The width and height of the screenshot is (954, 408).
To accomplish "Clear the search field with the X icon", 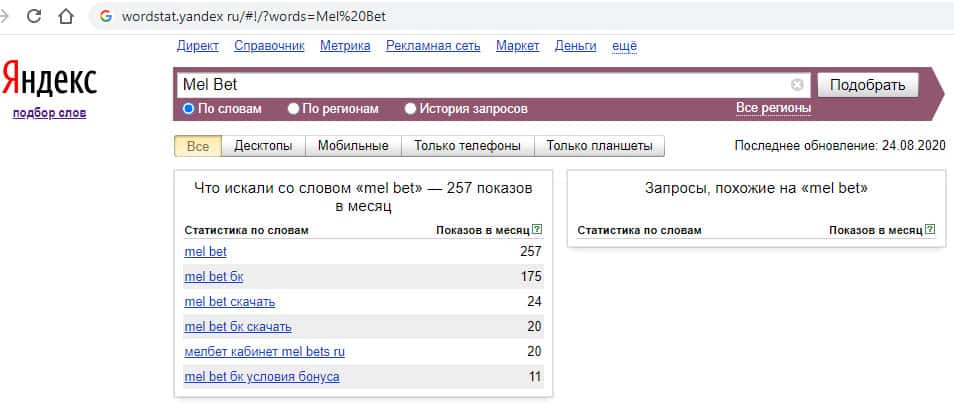I will [x=797, y=85].
